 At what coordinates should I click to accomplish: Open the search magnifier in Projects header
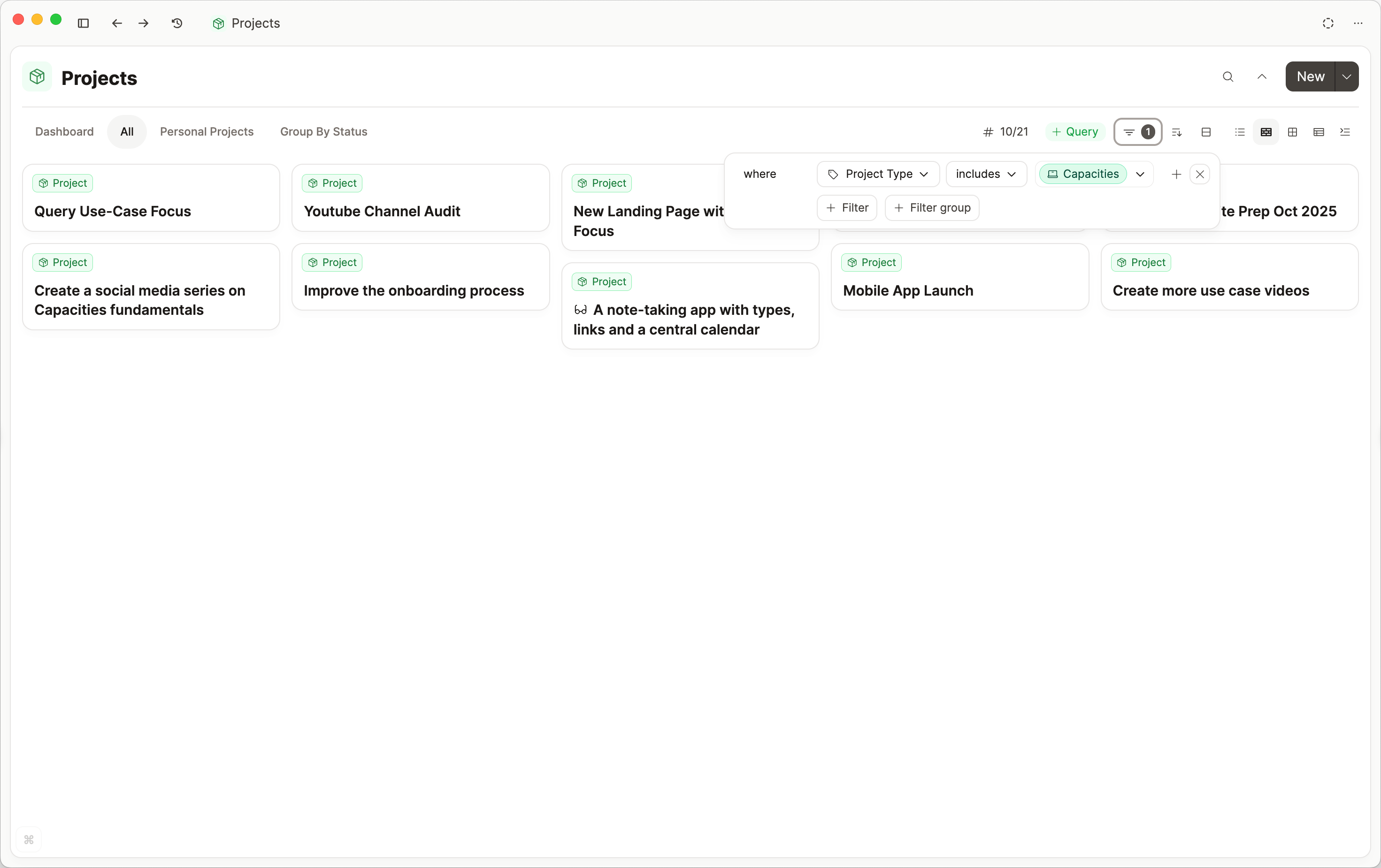pyautogui.click(x=1228, y=77)
